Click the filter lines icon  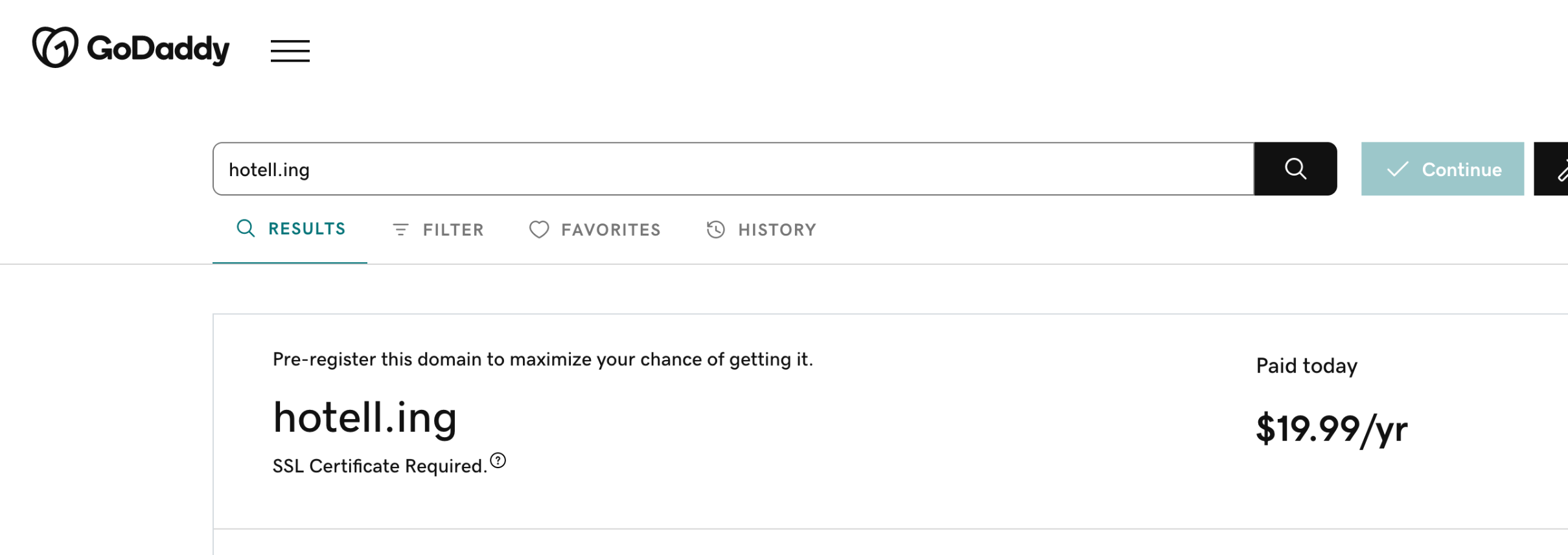400,230
